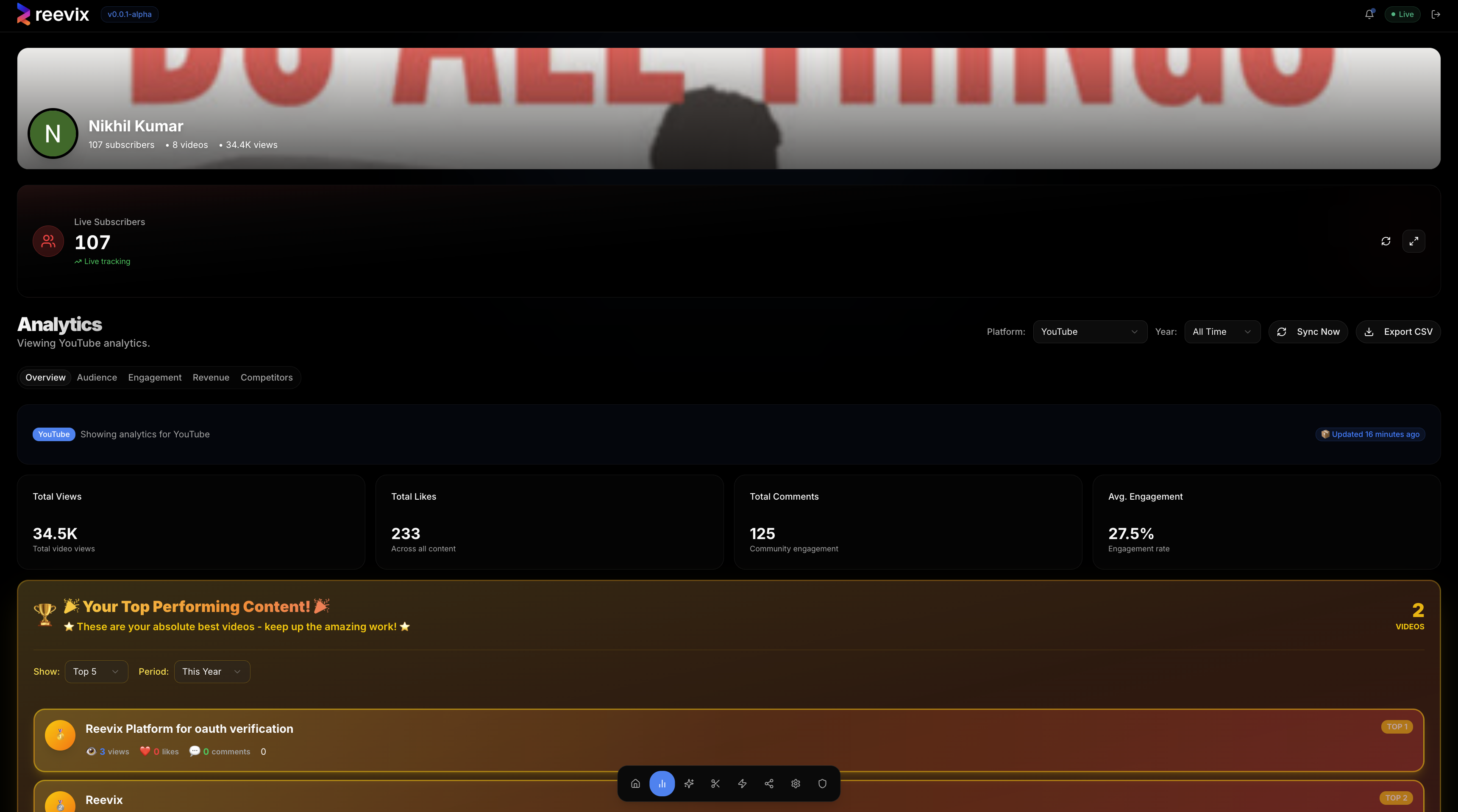1458x812 pixels.
Task: Click the shield icon in the dock
Action: coord(822,784)
